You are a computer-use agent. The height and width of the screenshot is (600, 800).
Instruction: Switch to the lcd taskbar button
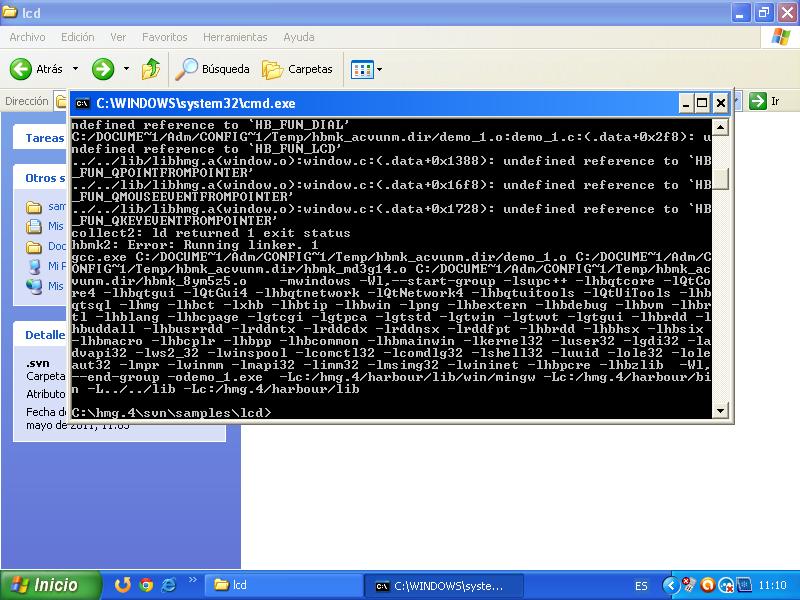(x=284, y=585)
